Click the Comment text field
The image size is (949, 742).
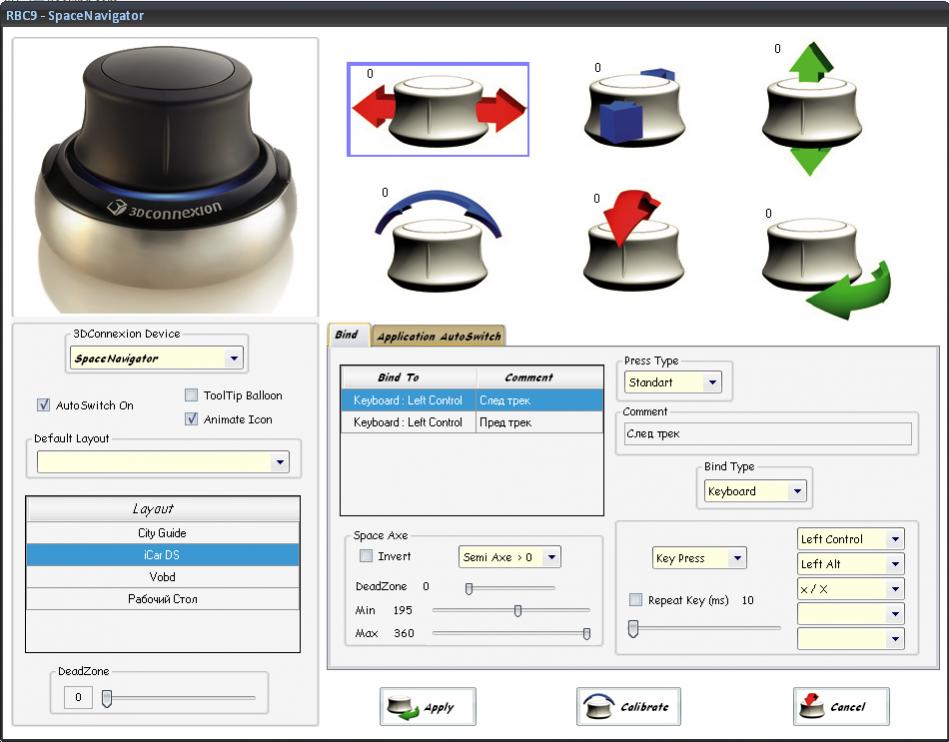[x=767, y=434]
